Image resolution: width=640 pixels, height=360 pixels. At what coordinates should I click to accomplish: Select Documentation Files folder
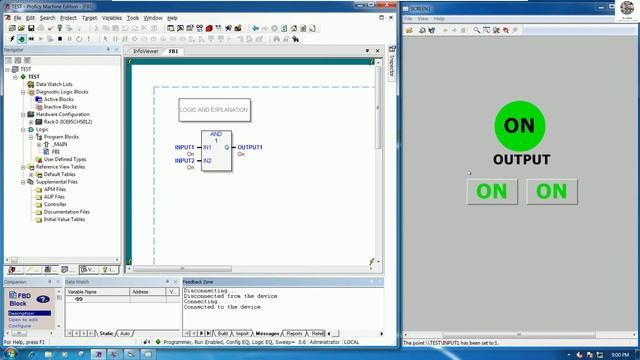67,212
